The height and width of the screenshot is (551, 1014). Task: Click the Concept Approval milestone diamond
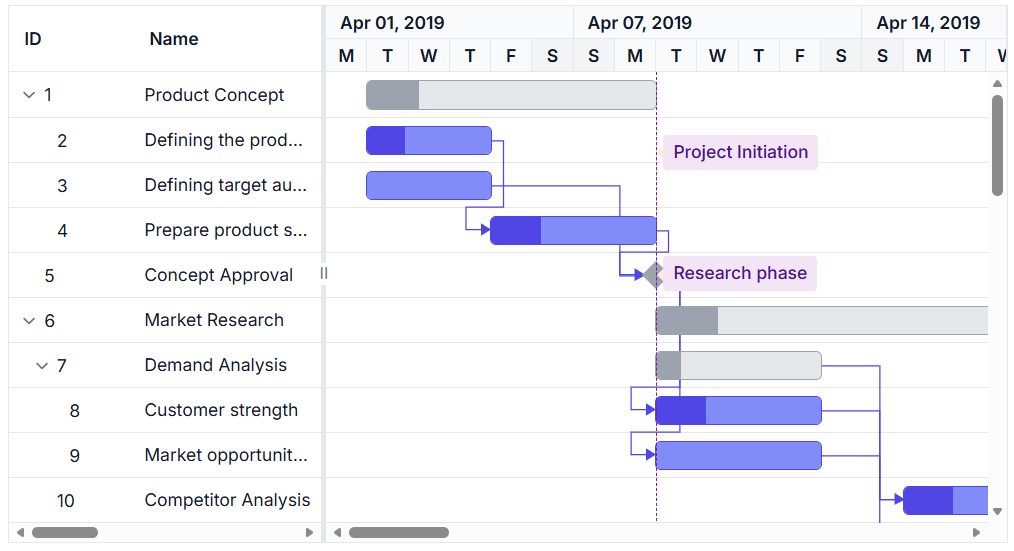point(654,276)
